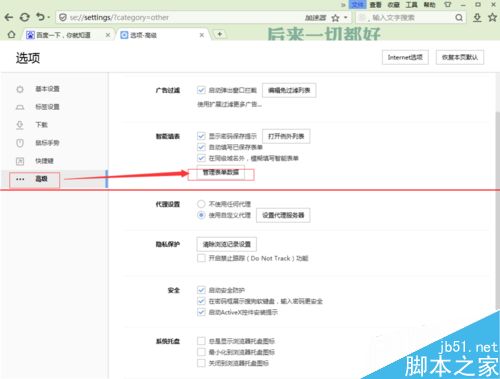This screenshot has height=379, width=500.
Task: Open the 帮助 menu
Action: tap(429, 5)
